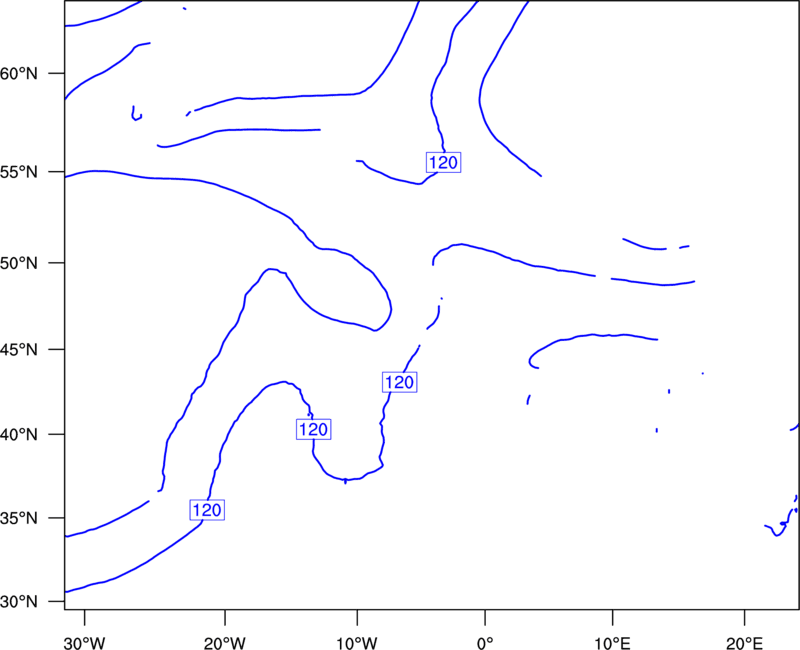The height and width of the screenshot is (650, 800).
Task: Click the 55°N latitude axis label
Action: click(x=19, y=172)
